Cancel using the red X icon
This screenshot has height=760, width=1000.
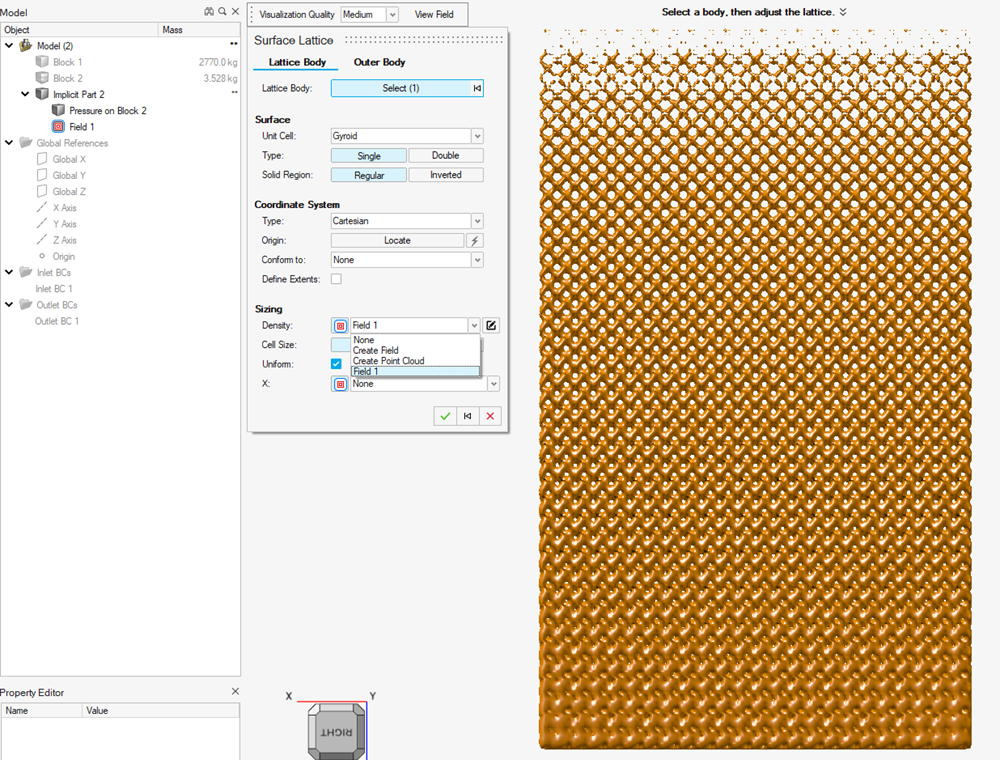tap(490, 416)
